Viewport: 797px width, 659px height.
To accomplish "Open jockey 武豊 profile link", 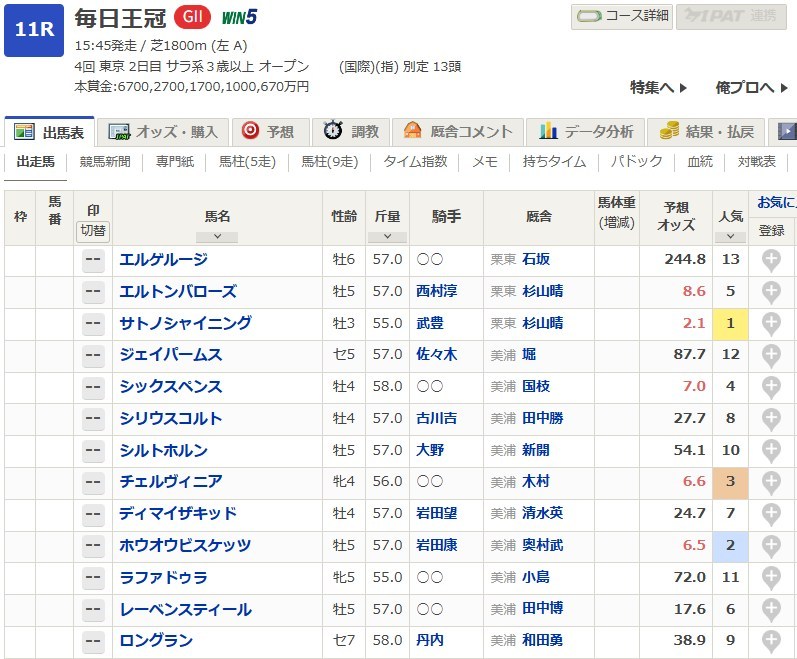I will [x=429, y=324].
